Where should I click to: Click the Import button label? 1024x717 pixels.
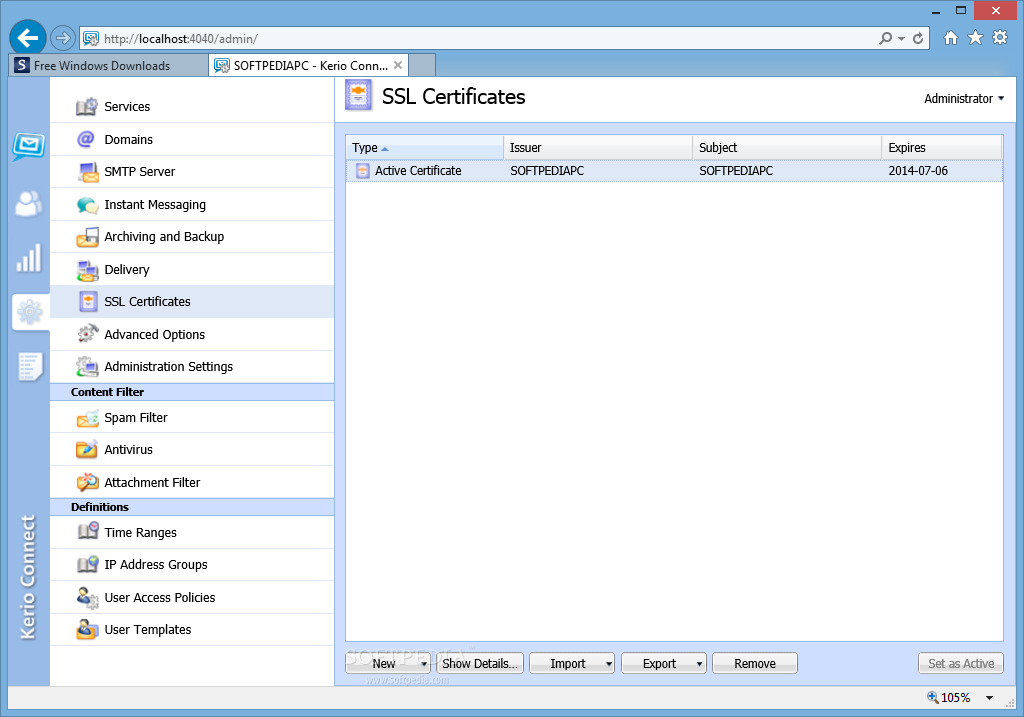[568, 663]
